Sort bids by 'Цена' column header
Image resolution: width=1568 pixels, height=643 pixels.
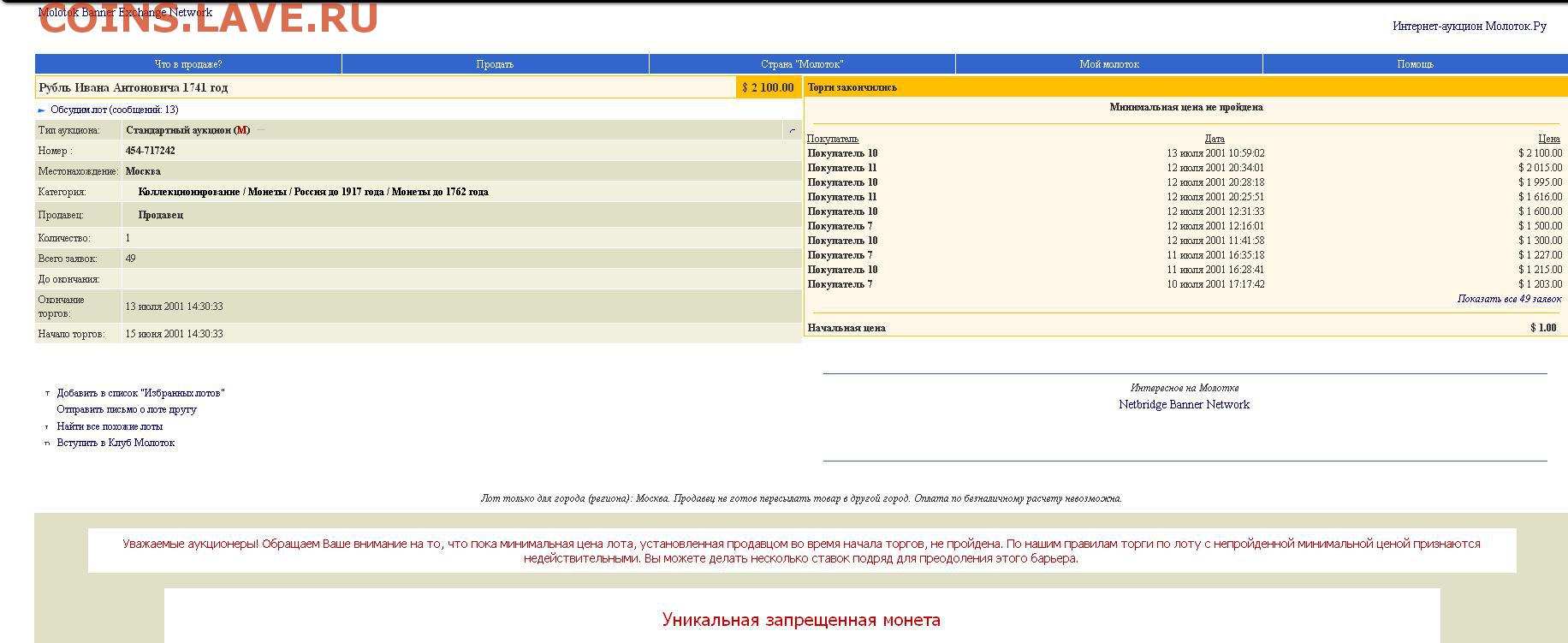pyautogui.click(x=1549, y=139)
